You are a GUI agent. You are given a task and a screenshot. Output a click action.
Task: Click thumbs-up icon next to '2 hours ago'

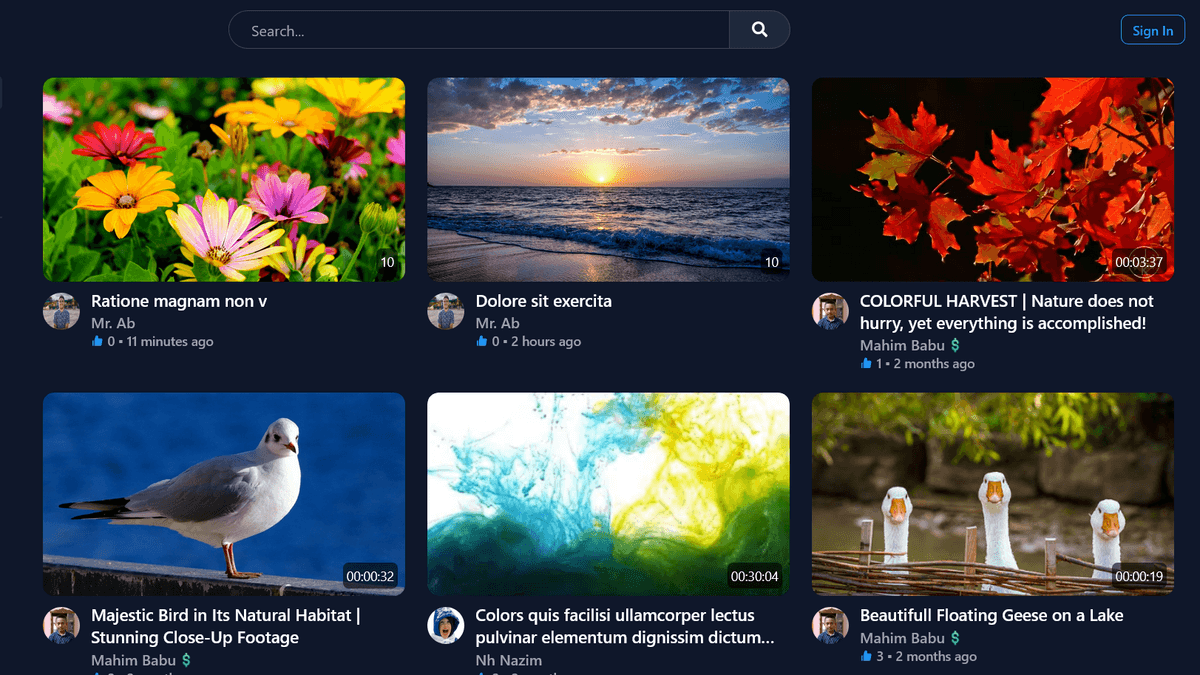tap(481, 341)
